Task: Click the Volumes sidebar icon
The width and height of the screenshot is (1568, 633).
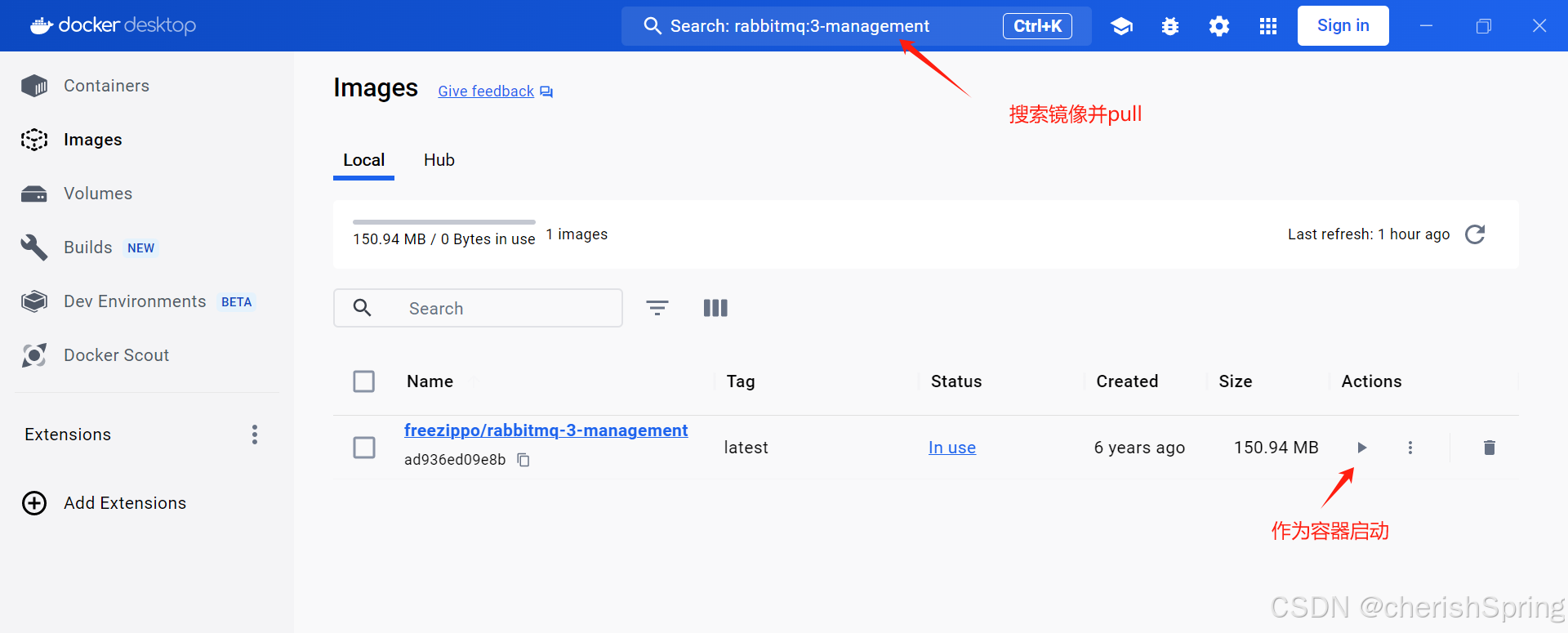Action: (x=34, y=194)
